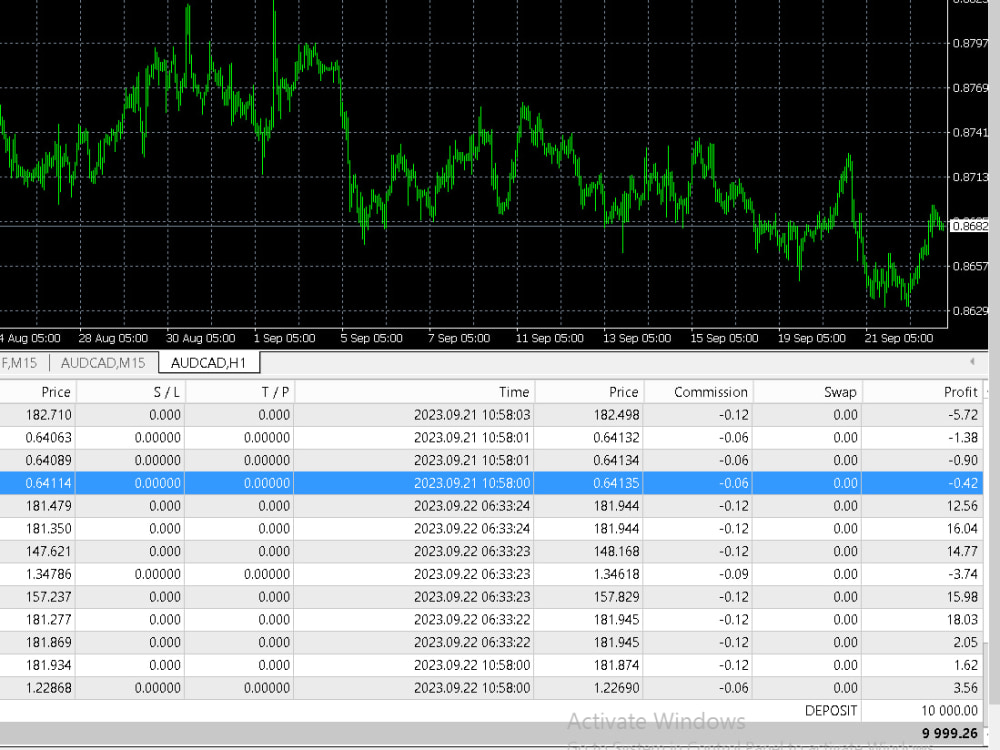Click the current price label 0.8682 on chart scale
This screenshot has height=750, width=1000.
[970, 226]
